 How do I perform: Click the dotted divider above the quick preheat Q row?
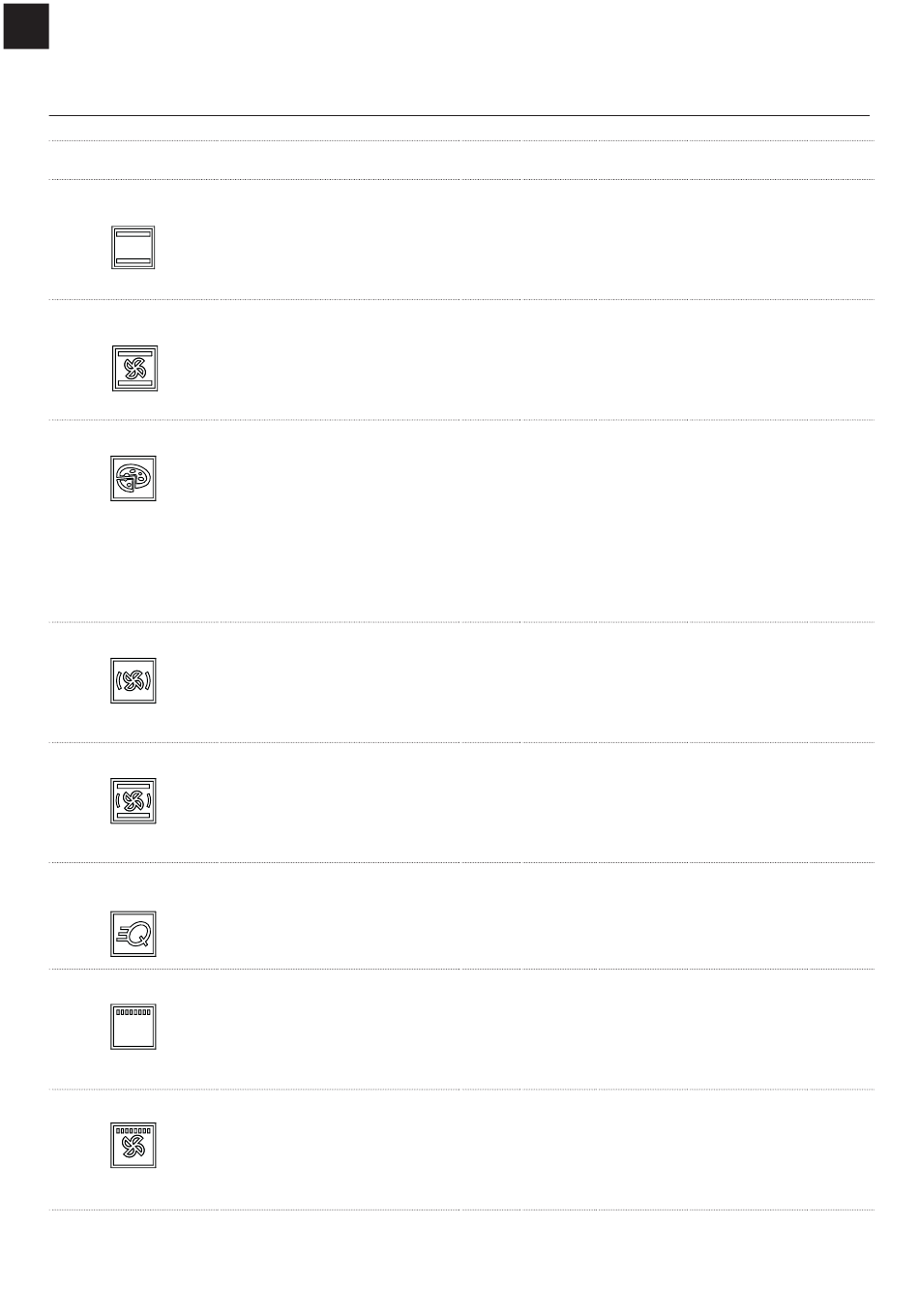click(461, 863)
